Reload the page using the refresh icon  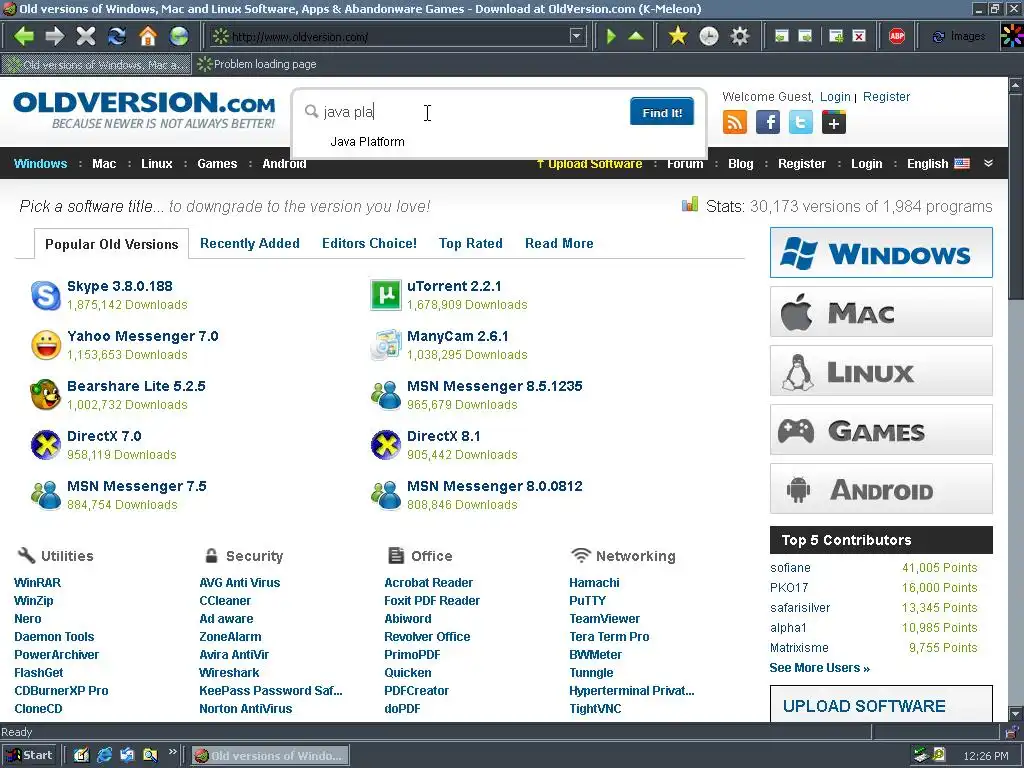click(x=117, y=36)
